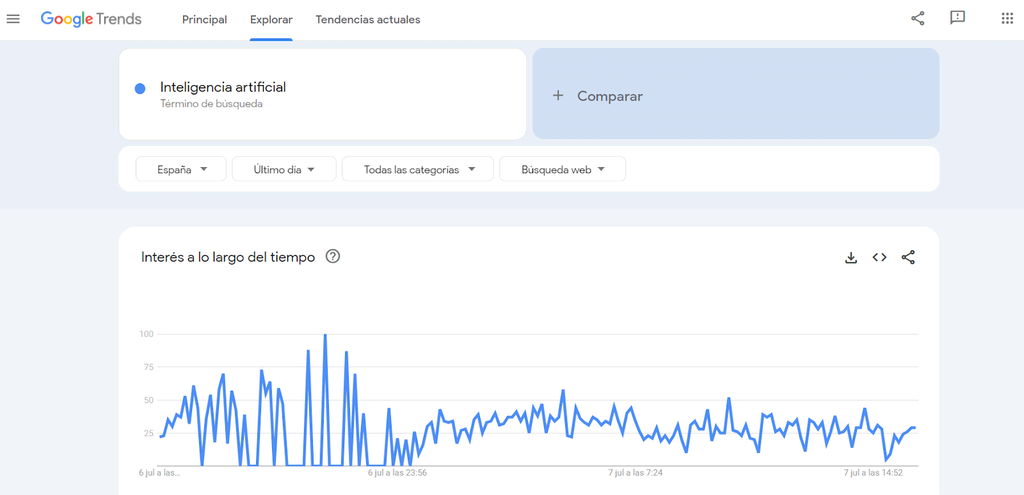Open the hamburger main menu
This screenshot has height=495, width=1024.
13,19
